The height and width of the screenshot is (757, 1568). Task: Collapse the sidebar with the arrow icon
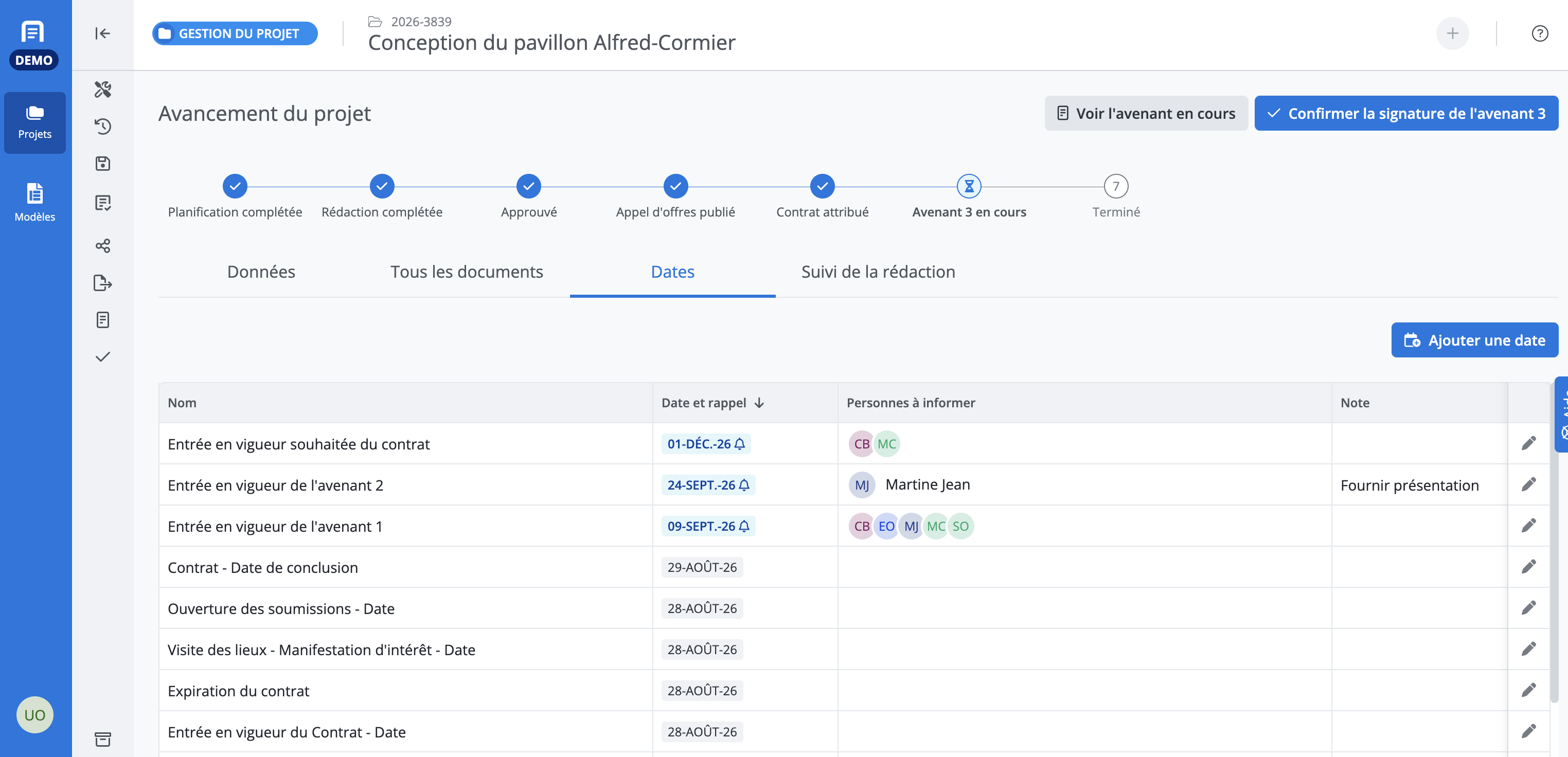(x=102, y=33)
